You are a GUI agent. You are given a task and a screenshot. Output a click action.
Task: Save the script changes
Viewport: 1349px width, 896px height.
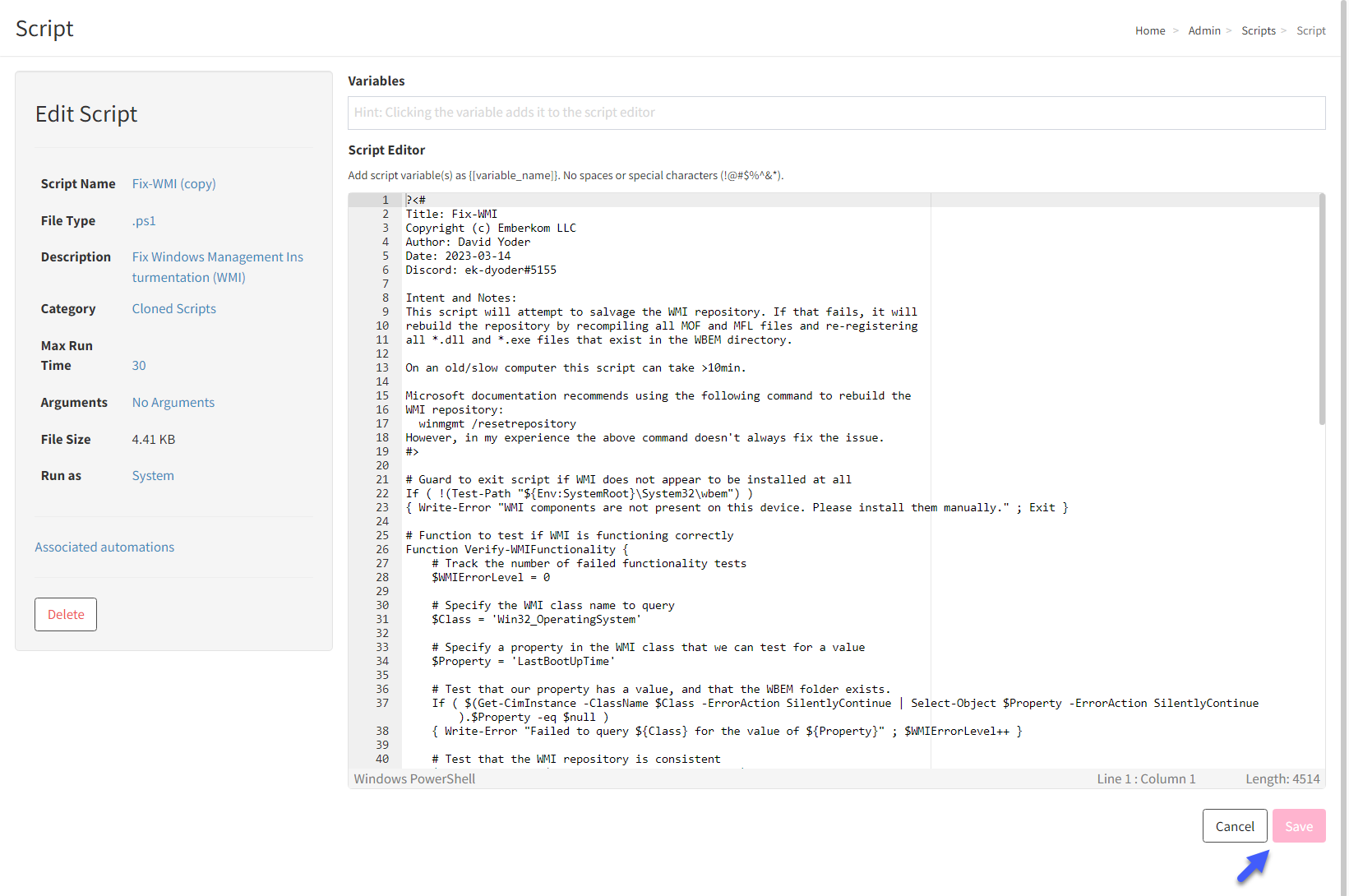tap(1298, 825)
